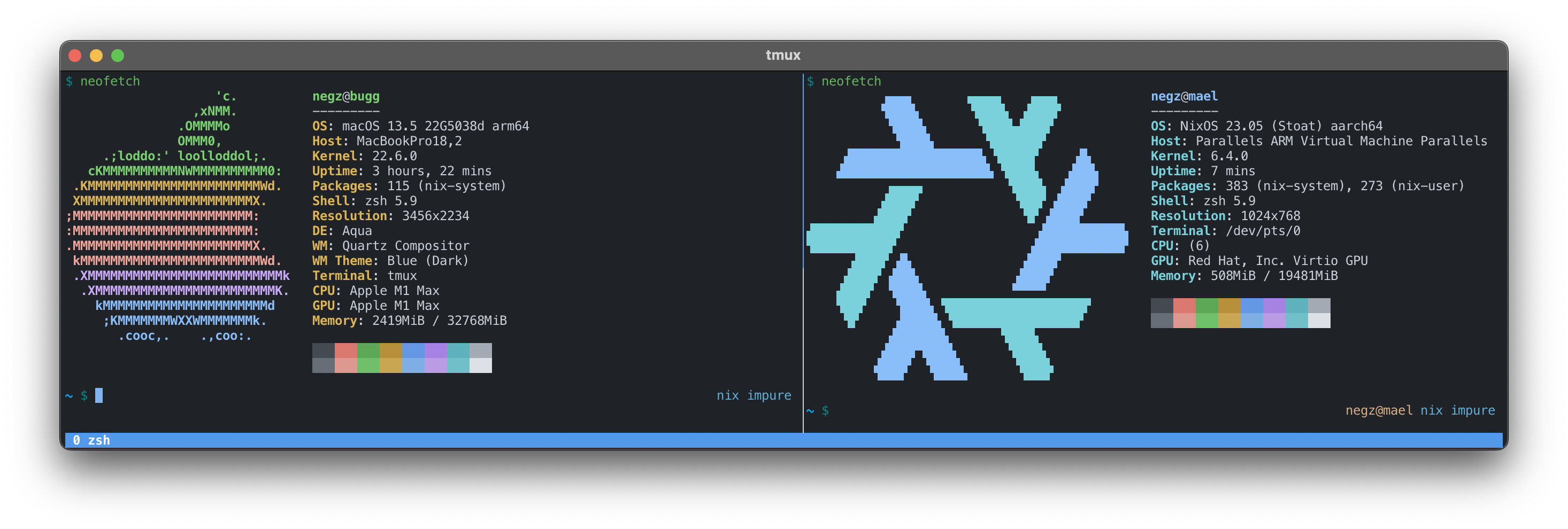
Task: Click 'OS: NixOS 23.05 (Stoat) aarch64' line
Action: point(1267,126)
